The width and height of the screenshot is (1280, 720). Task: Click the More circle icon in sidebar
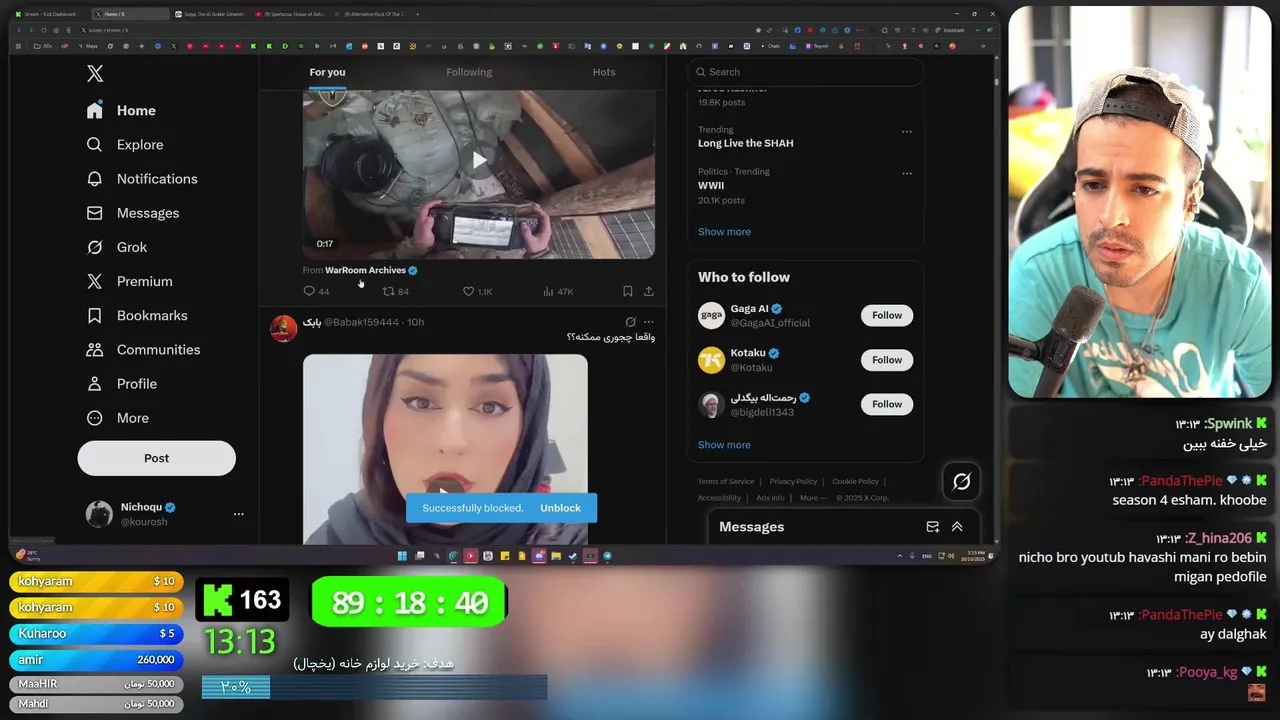click(x=95, y=418)
